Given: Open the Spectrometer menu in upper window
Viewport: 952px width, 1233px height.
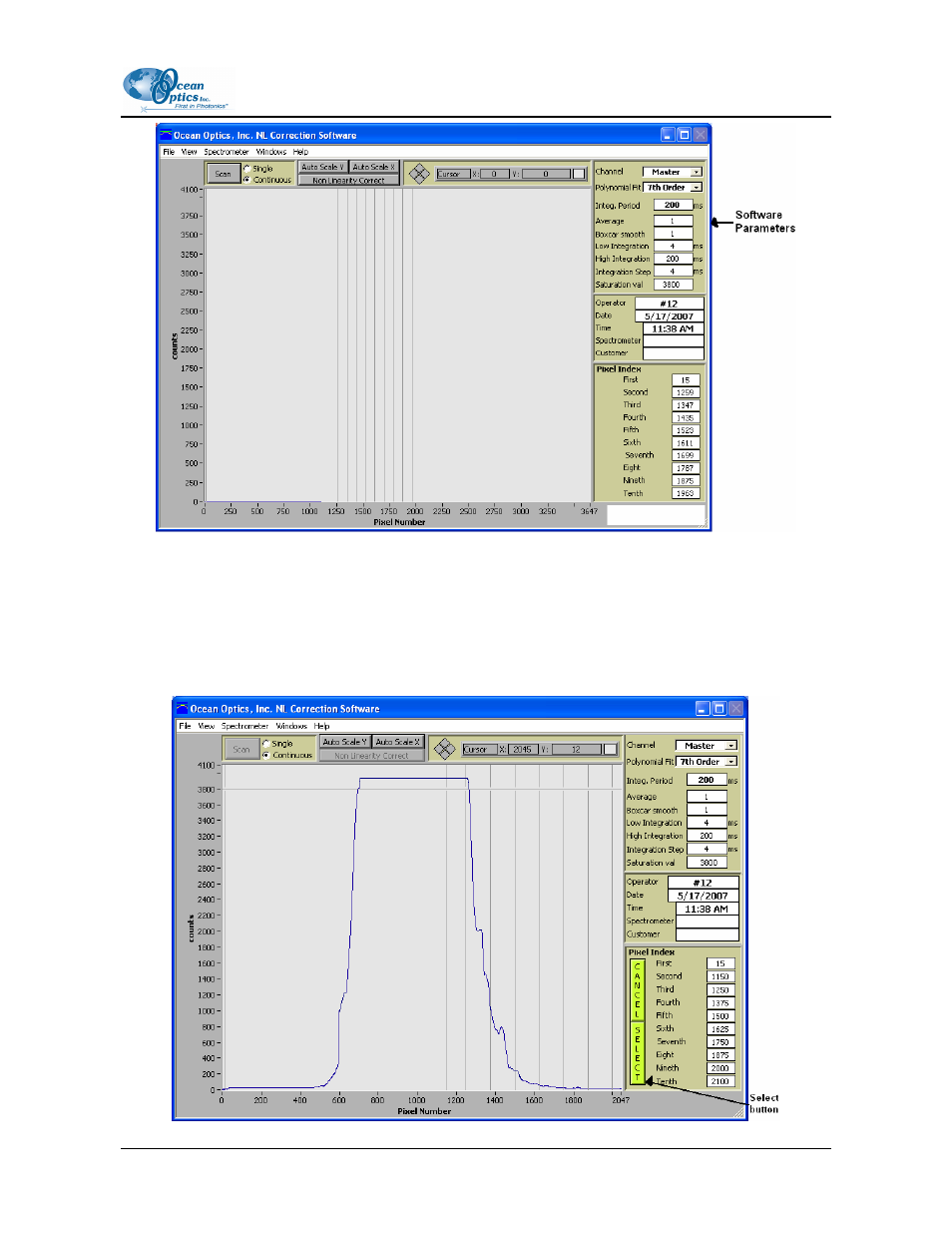Looking at the screenshot, I should [x=227, y=152].
